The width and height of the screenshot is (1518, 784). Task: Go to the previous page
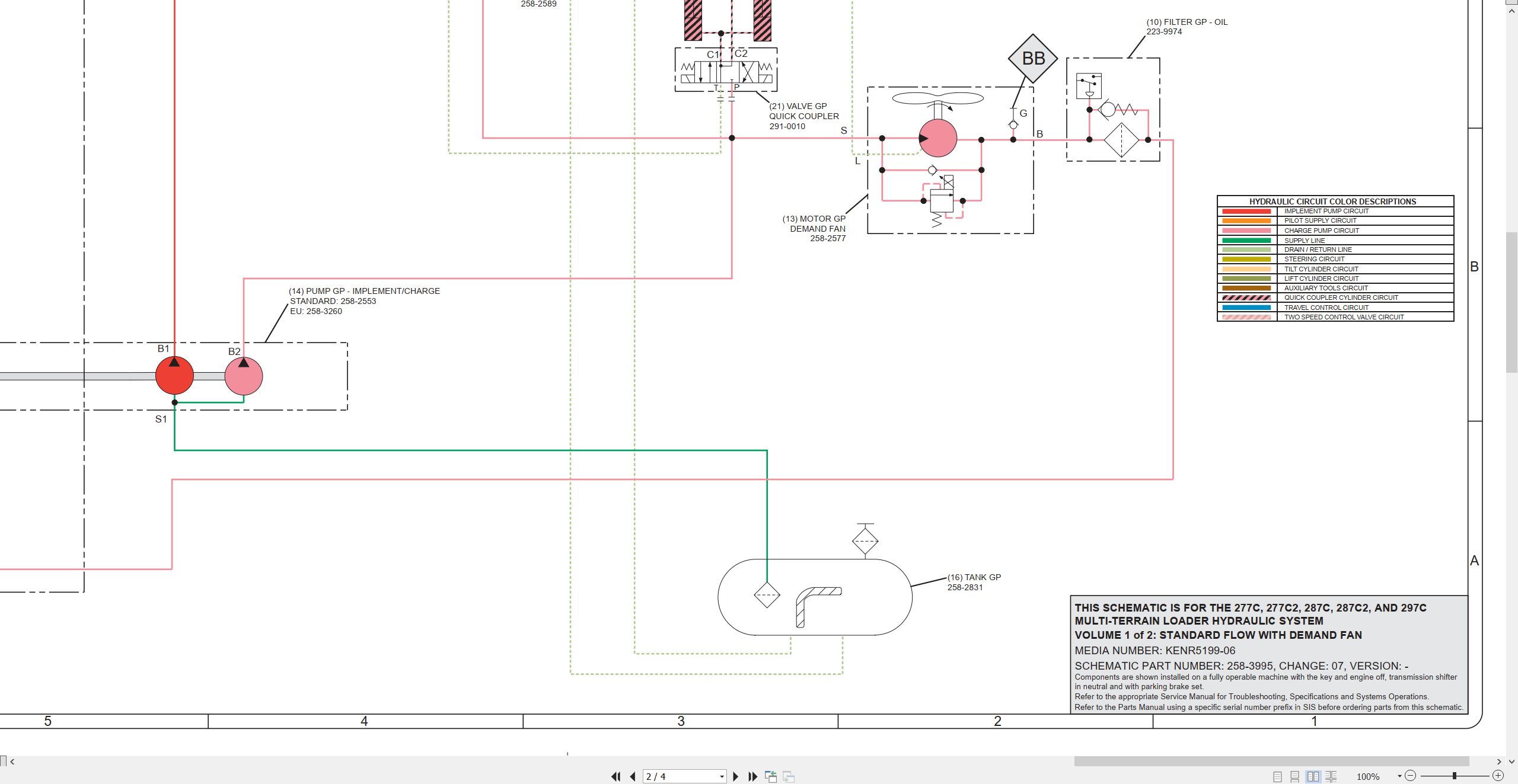633,776
